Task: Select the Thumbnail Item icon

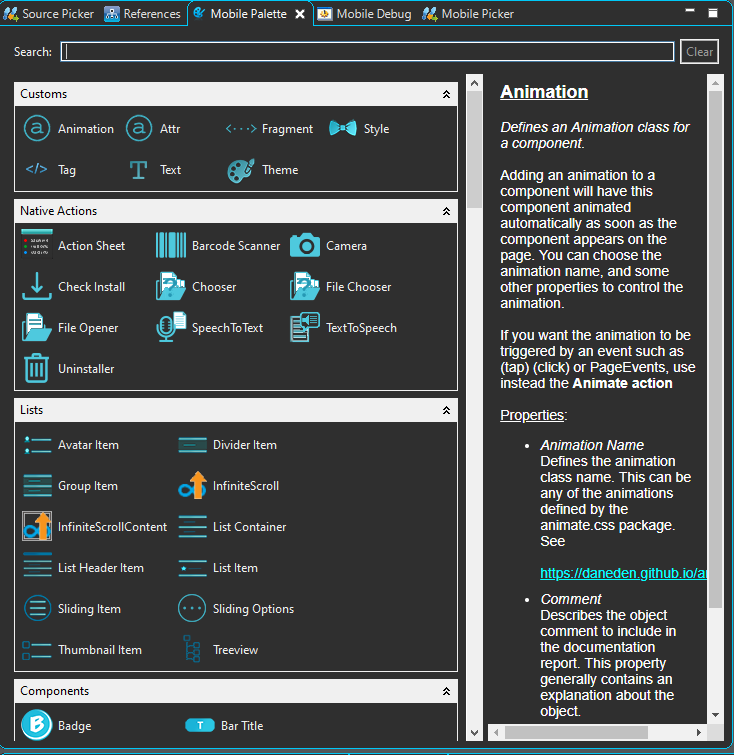Action: point(37,650)
